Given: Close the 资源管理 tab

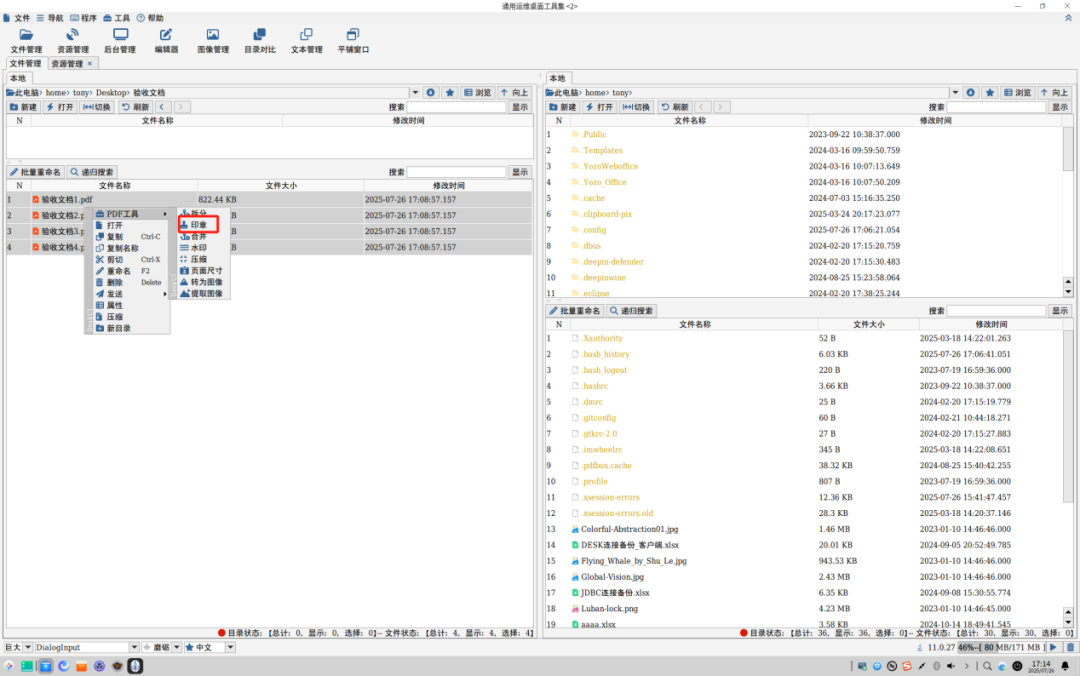Looking at the screenshot, I should pos(90,63).
